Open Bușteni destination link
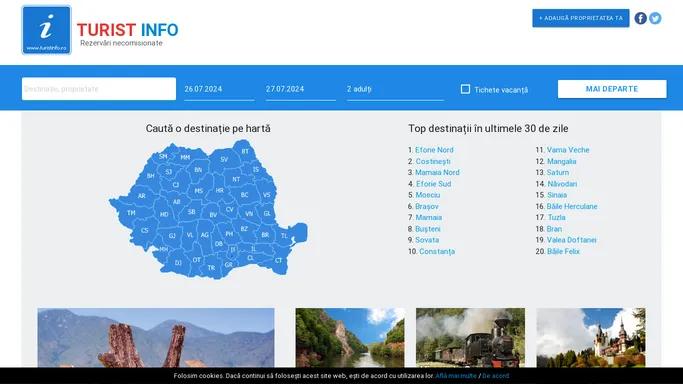The width and height of the screenshot is (683, 384). tap(427, 229)
